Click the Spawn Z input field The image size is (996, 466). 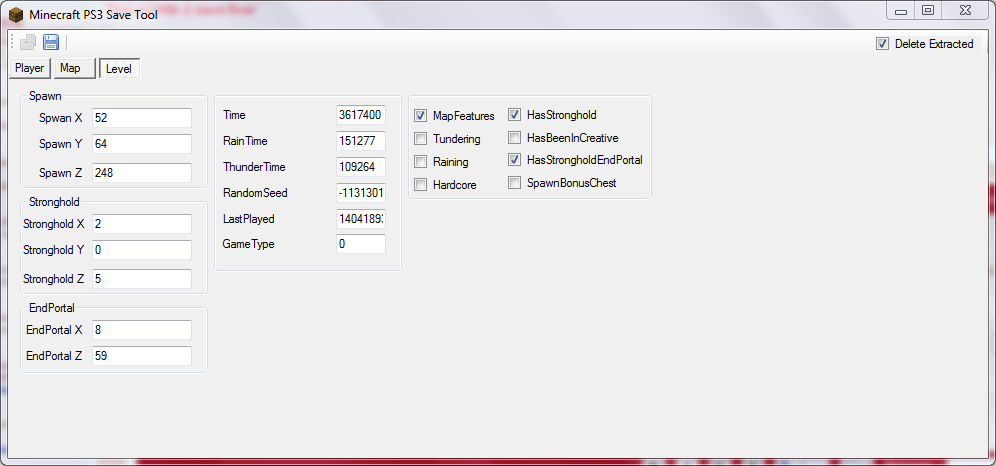pyautogui.click(x=142, y=173)
